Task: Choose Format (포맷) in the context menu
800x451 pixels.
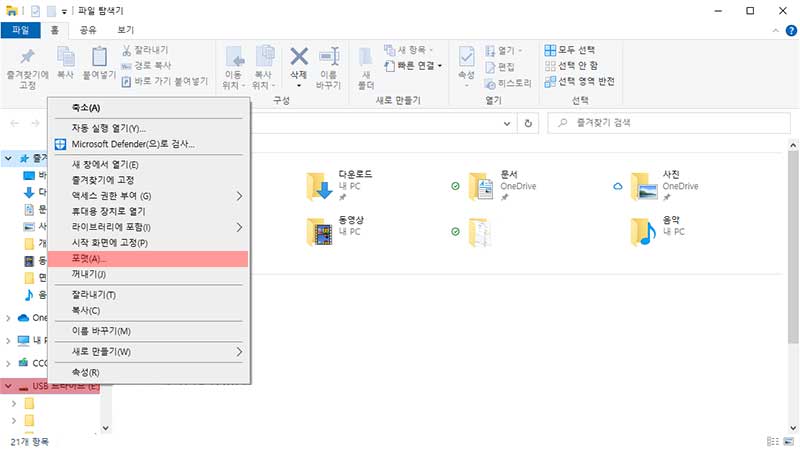Action: (148, 259)
